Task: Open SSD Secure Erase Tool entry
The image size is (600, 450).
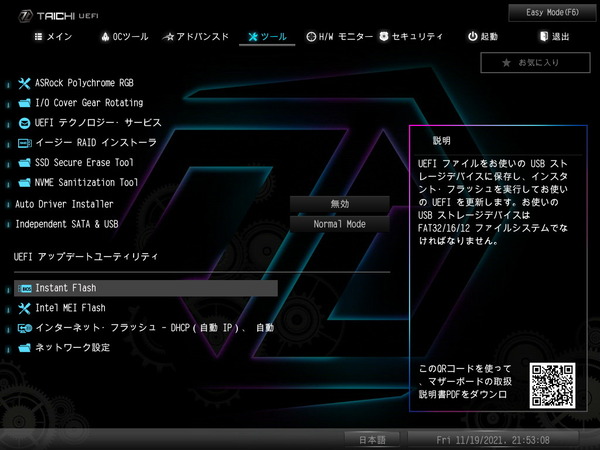Action: (x=84, y=163)
